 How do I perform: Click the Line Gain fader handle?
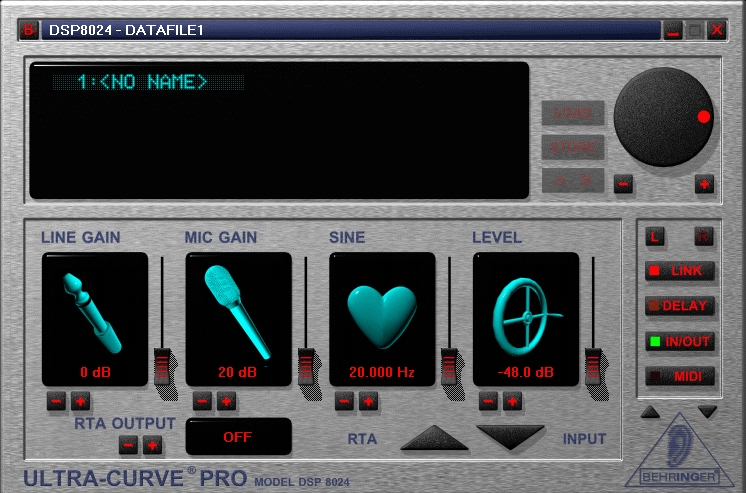coord(162,366)
